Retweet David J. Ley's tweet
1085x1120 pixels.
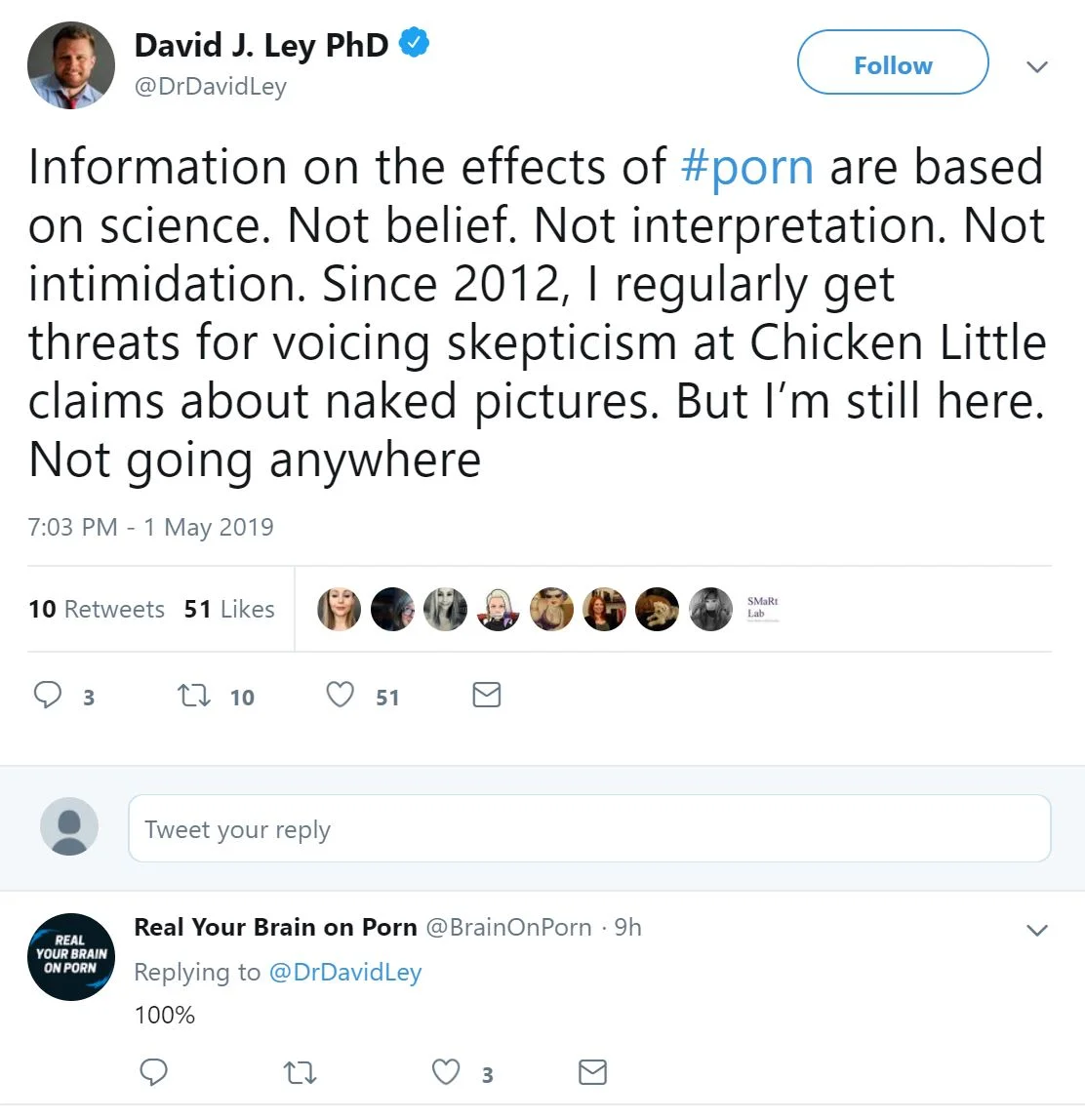point(193,695)
